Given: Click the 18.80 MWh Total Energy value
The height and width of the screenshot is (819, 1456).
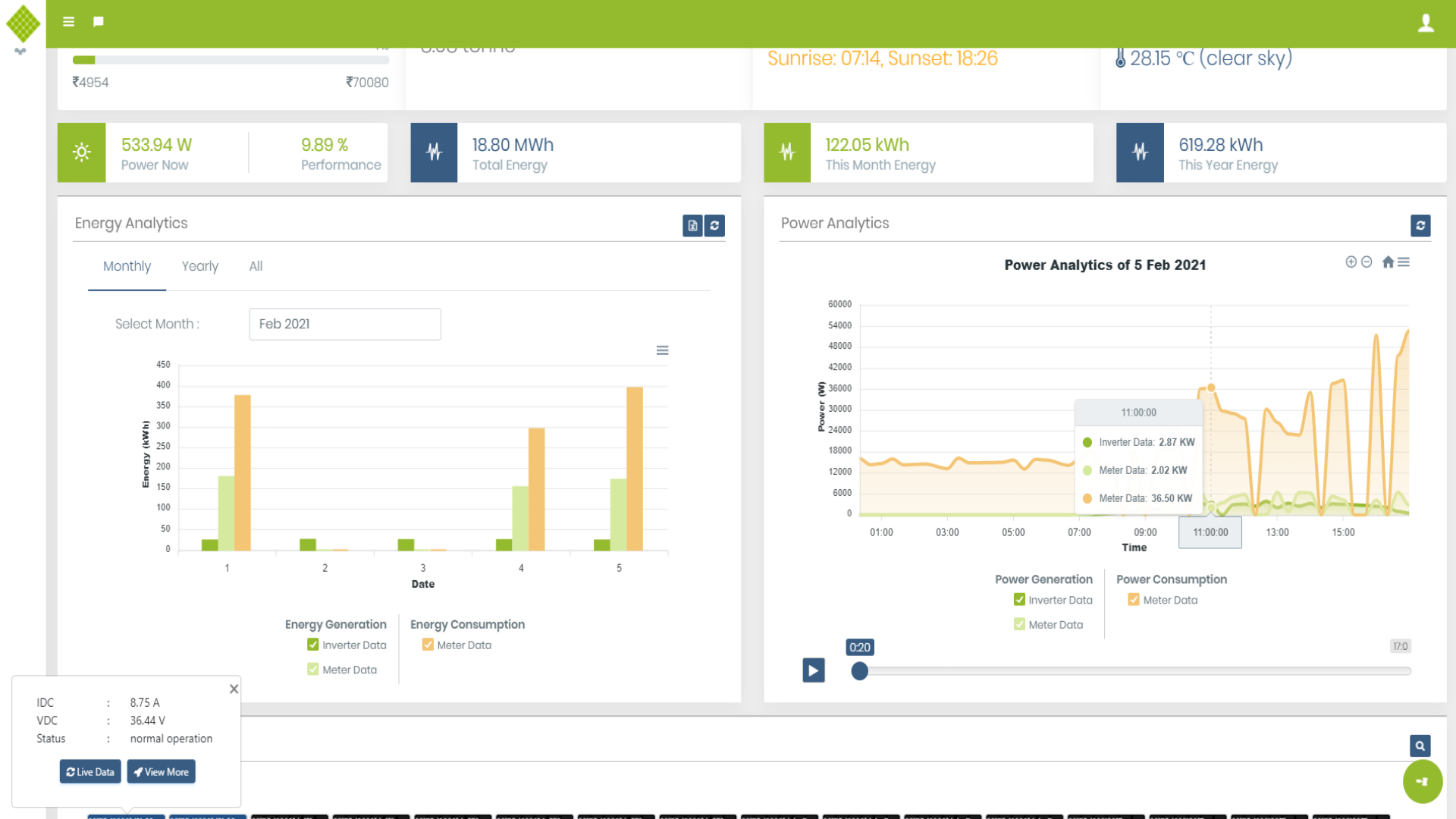Looking at the screenshot, I should 513,145.
